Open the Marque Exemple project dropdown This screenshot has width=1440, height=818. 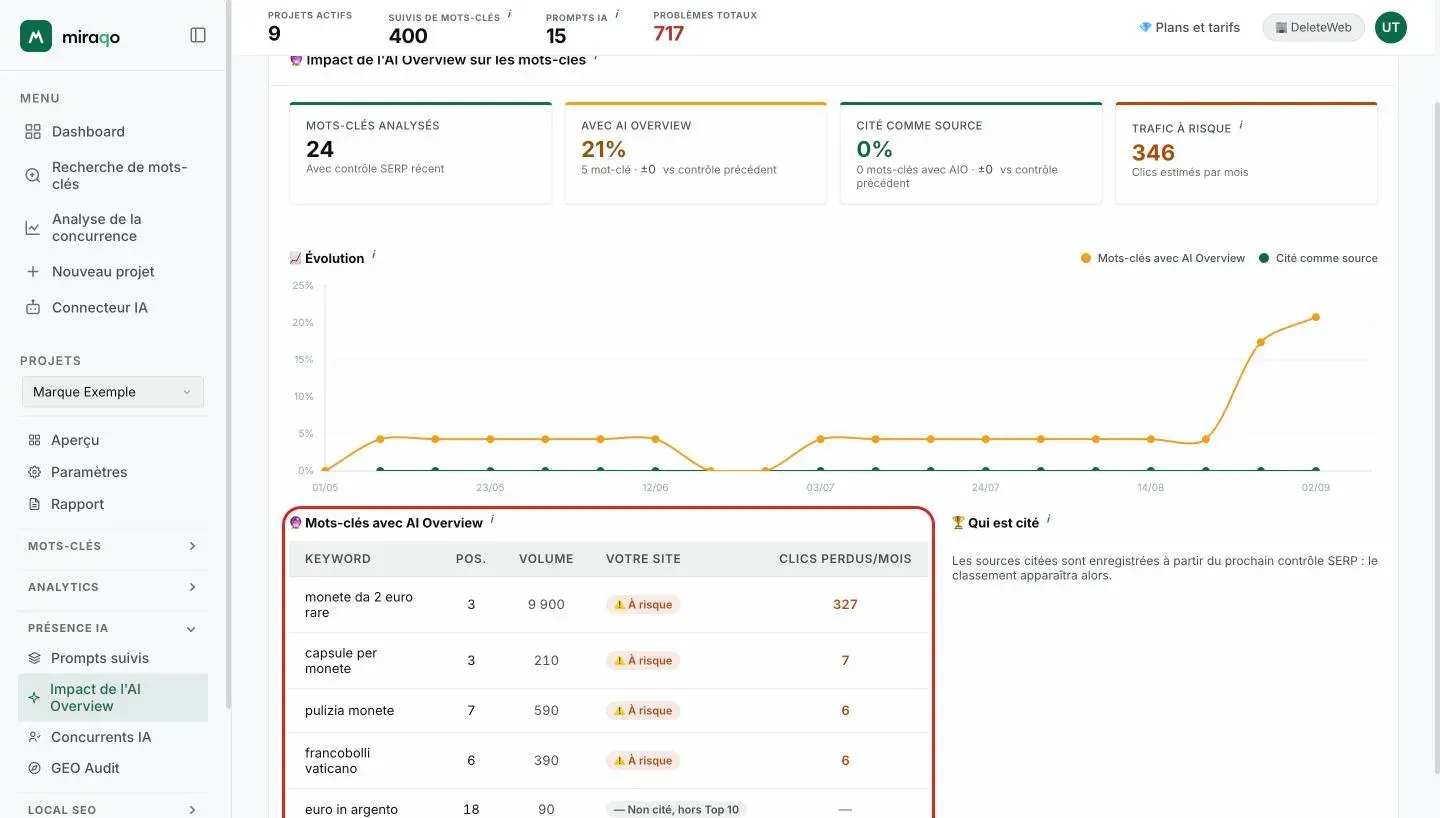tap(113, 392)
